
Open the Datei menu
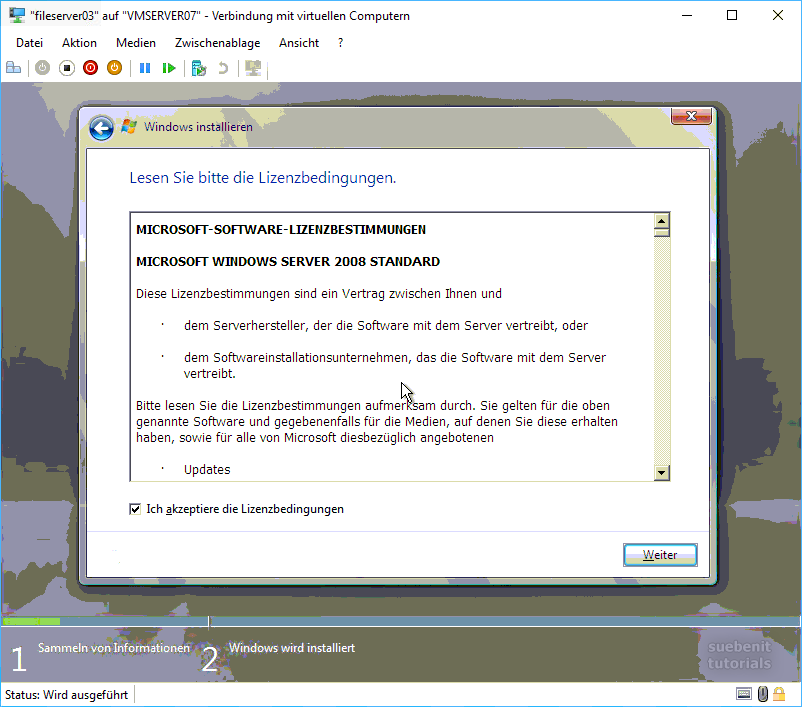[29, 43]
